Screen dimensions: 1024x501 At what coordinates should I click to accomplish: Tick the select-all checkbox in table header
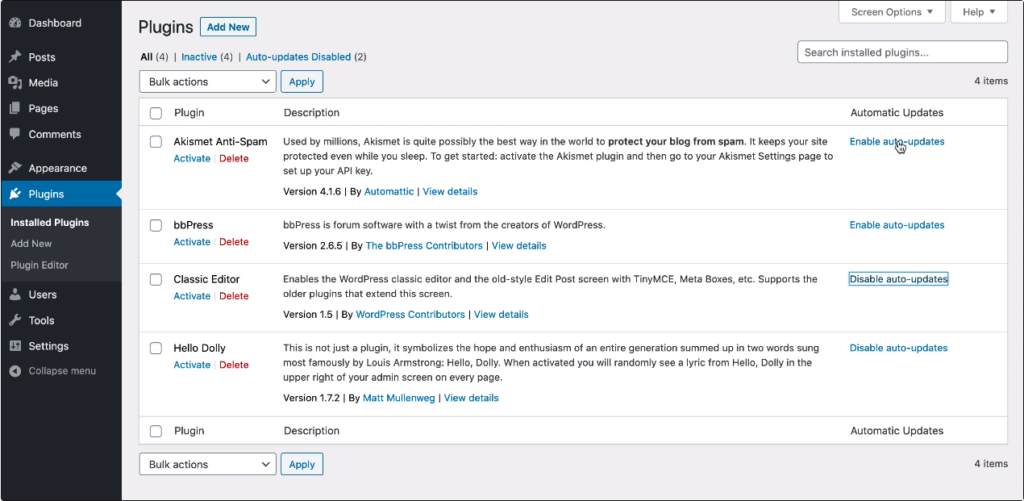click(155, 113)
